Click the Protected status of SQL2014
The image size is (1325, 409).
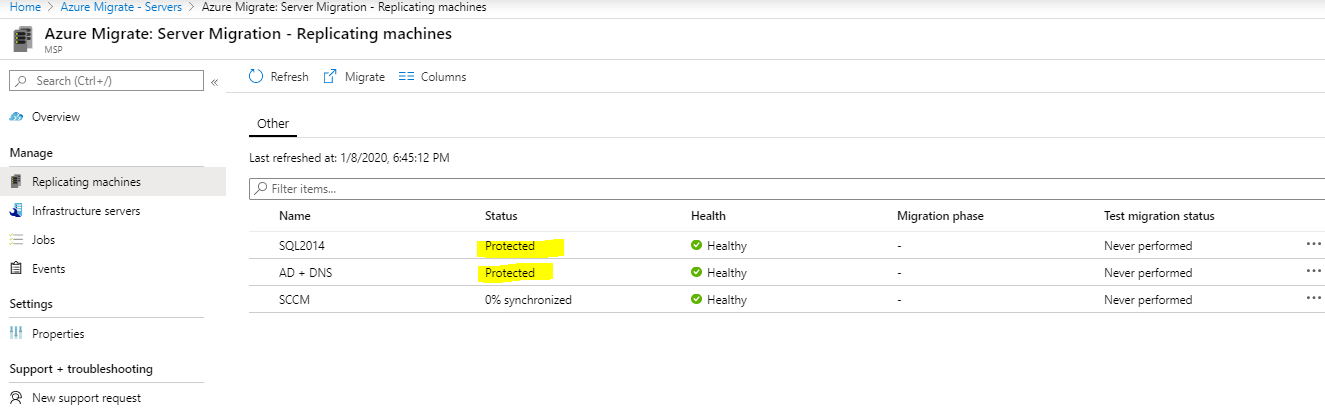tap(510, 246)
